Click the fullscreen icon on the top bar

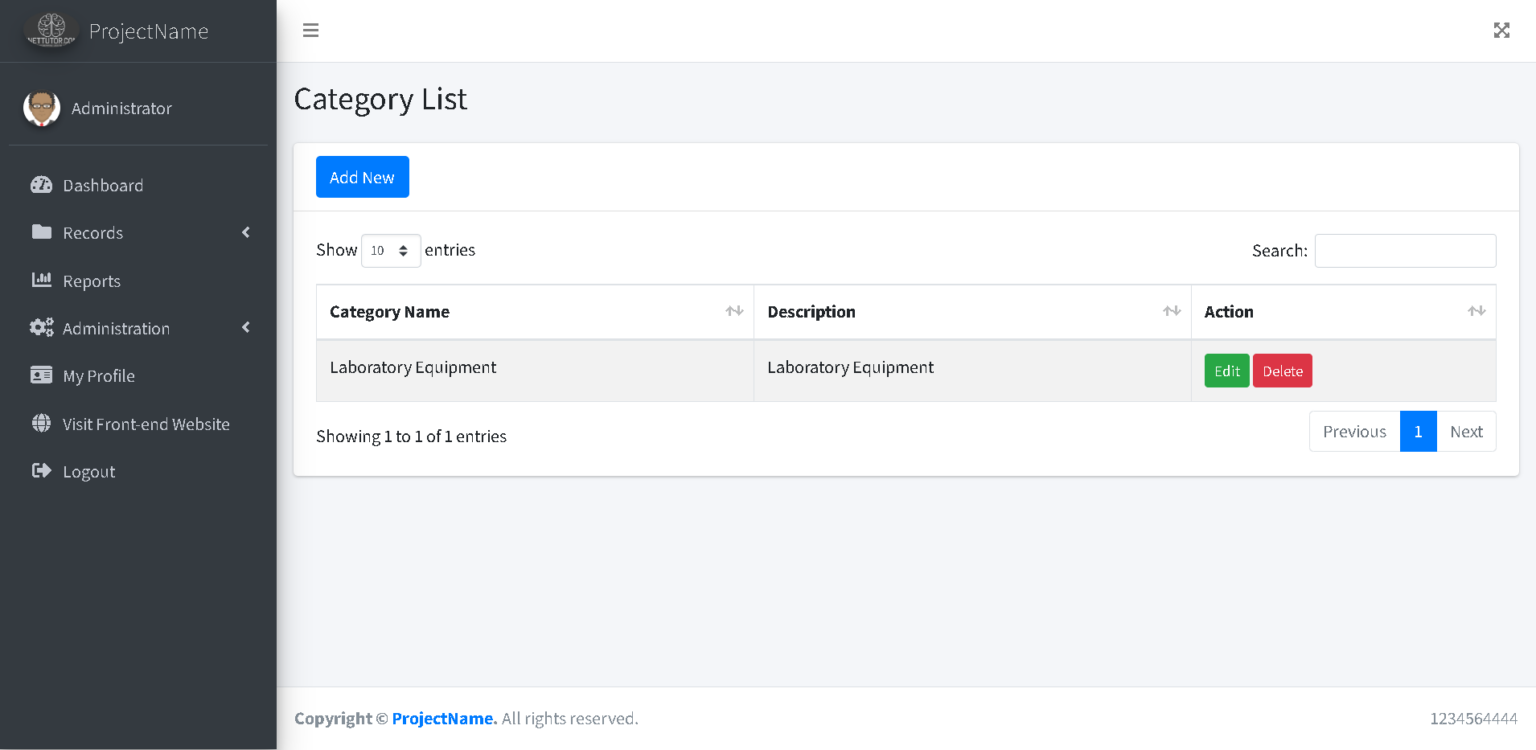coord(1501,30)
